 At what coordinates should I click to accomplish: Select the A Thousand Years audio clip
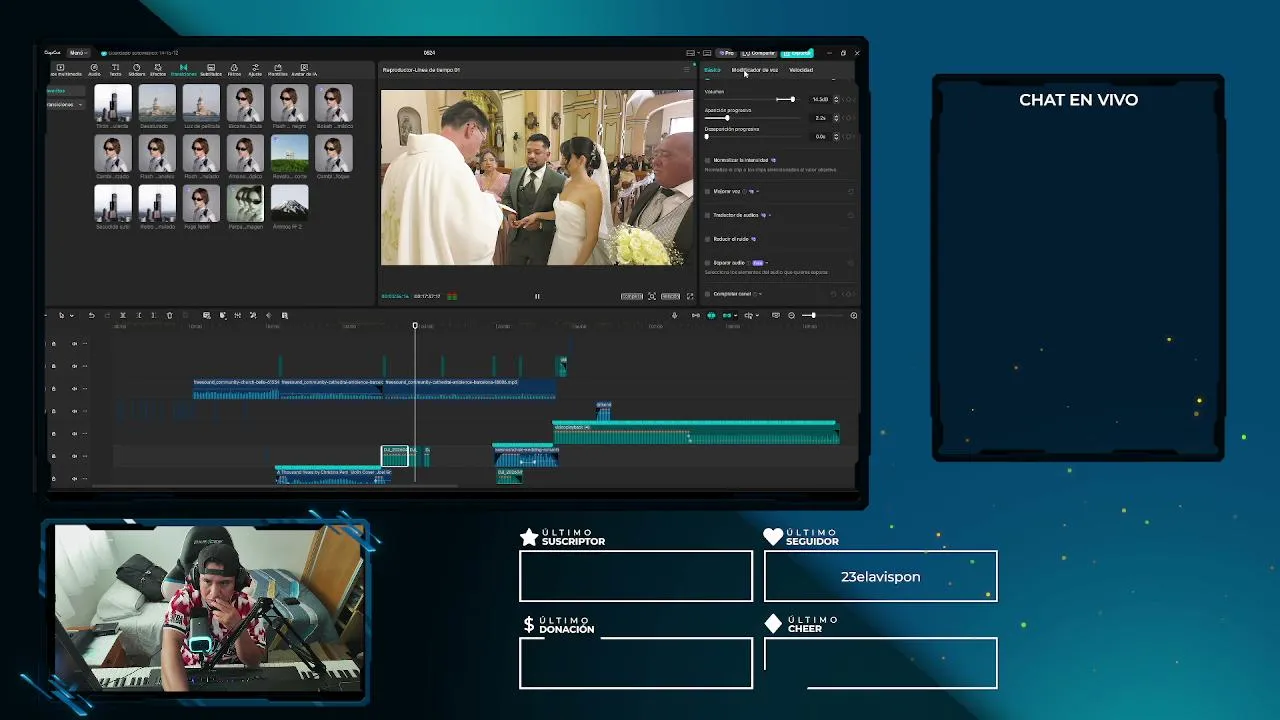(x=332, y=476)
